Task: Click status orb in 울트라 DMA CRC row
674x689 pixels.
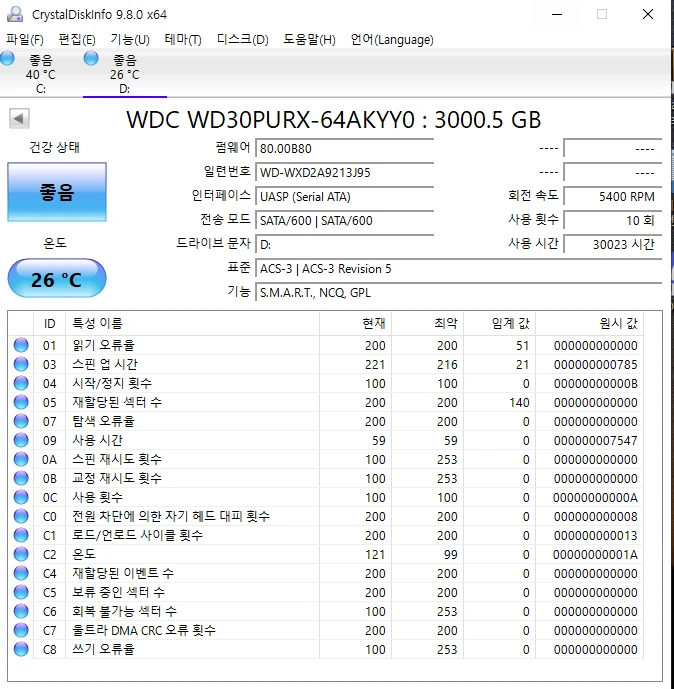Action: click(x=21, y=630)
